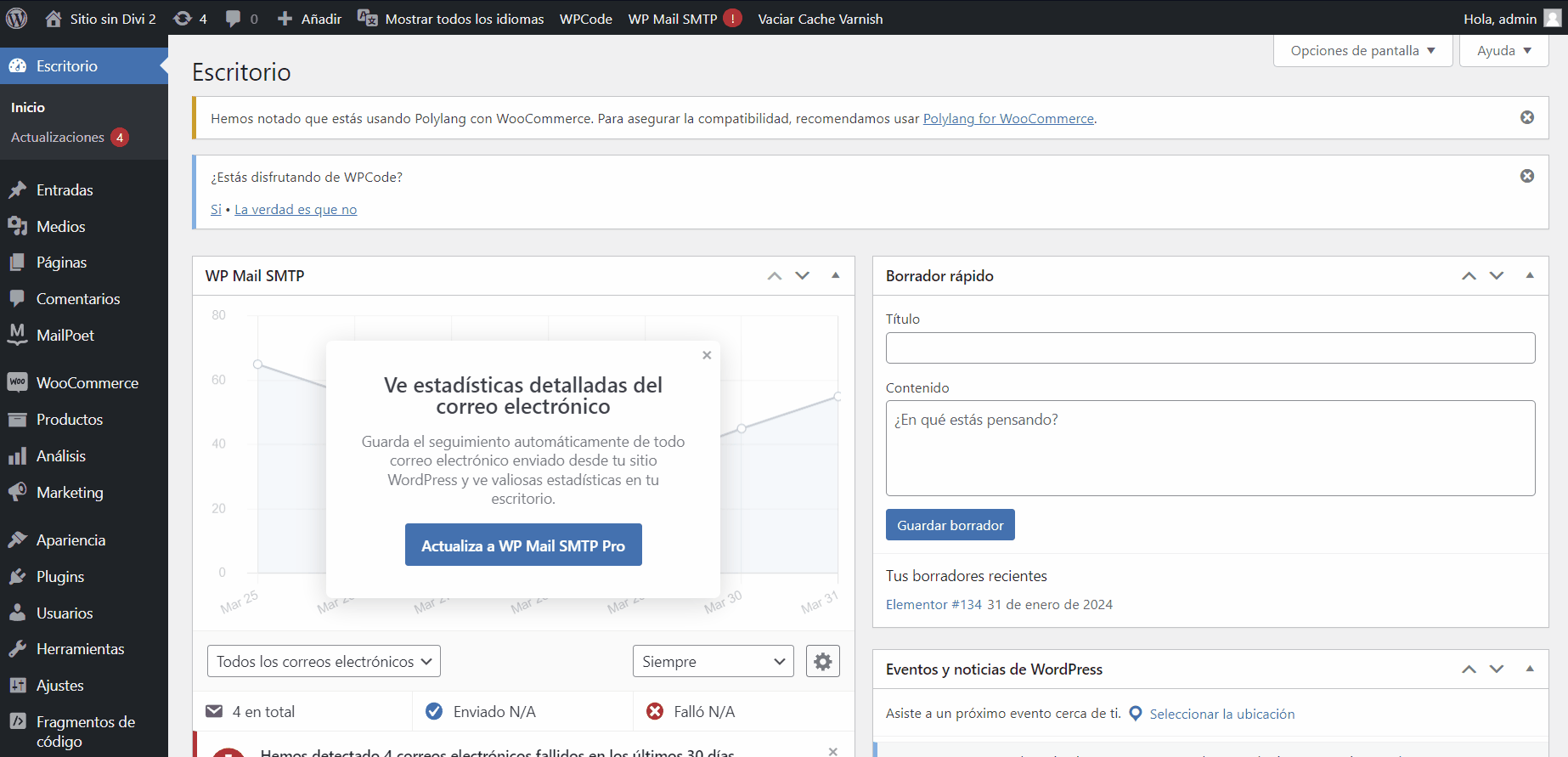This screenshot has height=757, width=1568.
Task: Open the updates icon in admin bar
Action: (183, 19)
